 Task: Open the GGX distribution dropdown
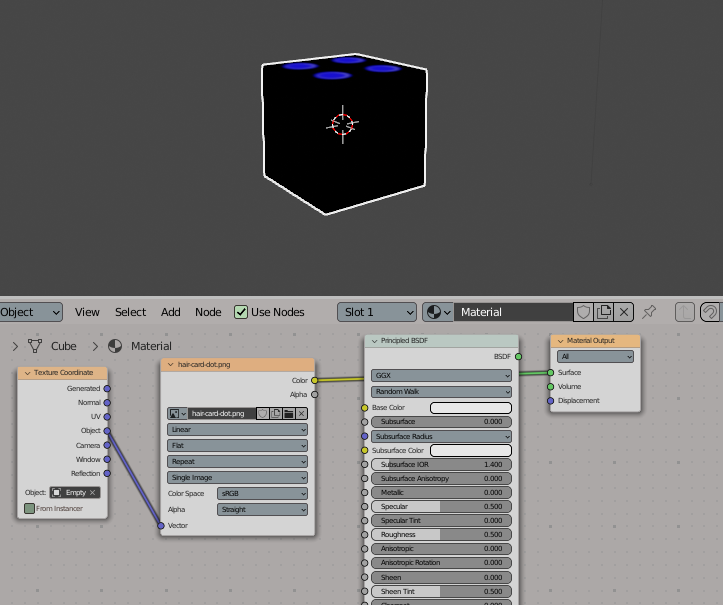click(x=441, y=375)
